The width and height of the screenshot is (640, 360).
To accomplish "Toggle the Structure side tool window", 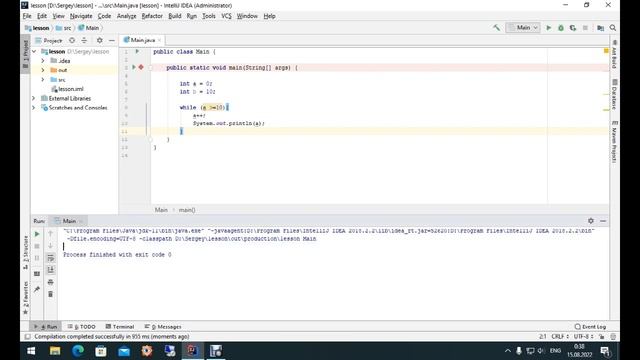I will [25, 252].
